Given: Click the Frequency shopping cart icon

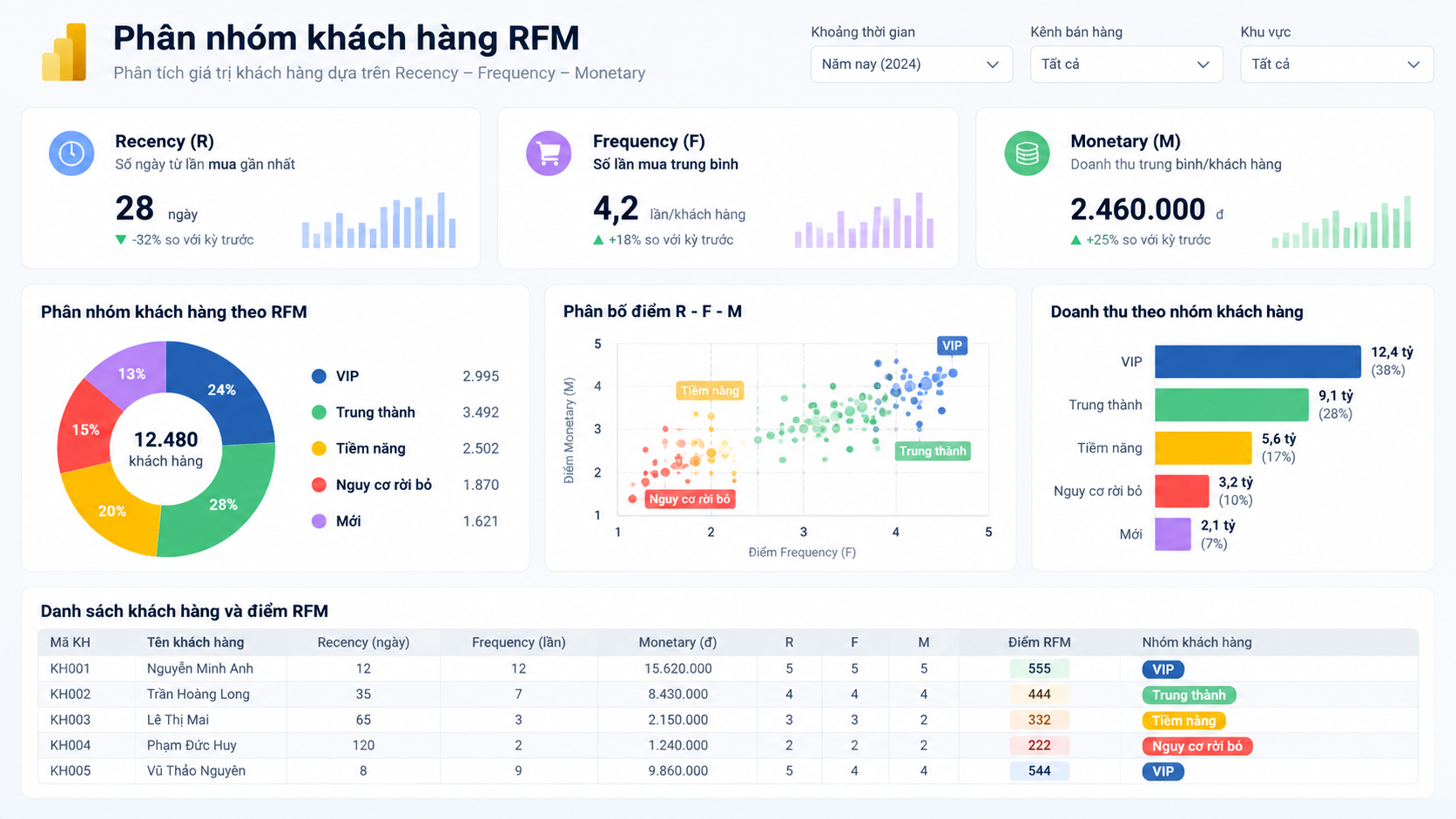Looking at the screenshot, I should click(549, 153).
